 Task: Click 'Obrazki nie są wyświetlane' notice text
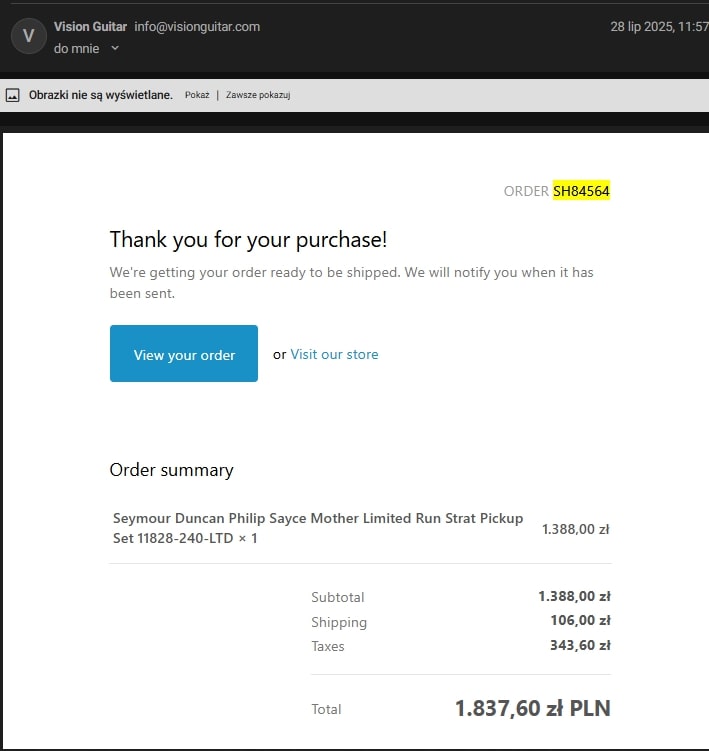(x=101, y=95)
